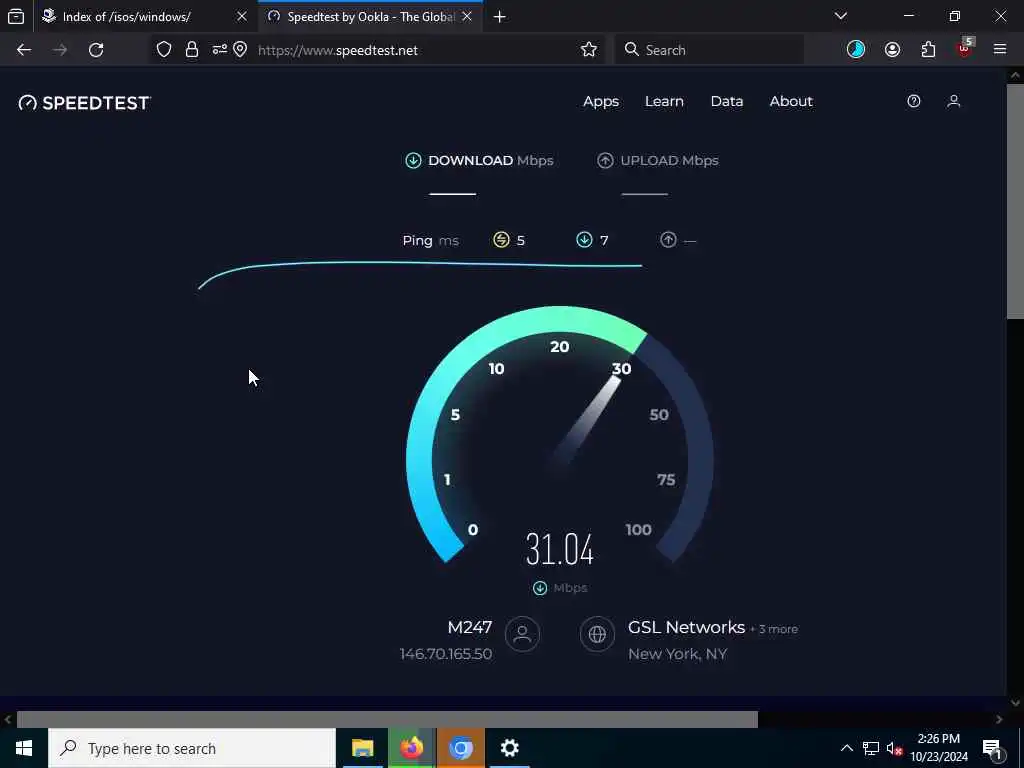Click the 31.04 speed readout

560,549
